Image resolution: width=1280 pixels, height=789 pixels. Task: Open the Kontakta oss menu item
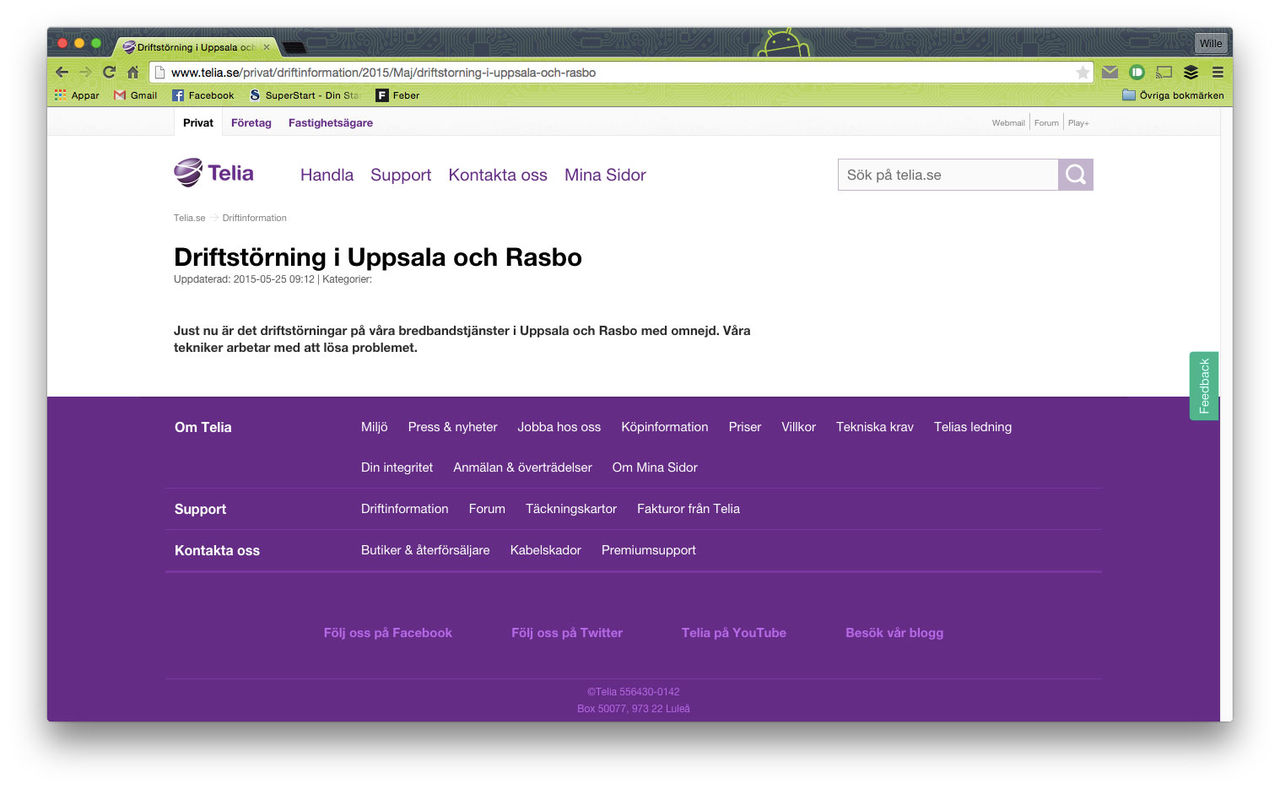(x=498, y=175)
